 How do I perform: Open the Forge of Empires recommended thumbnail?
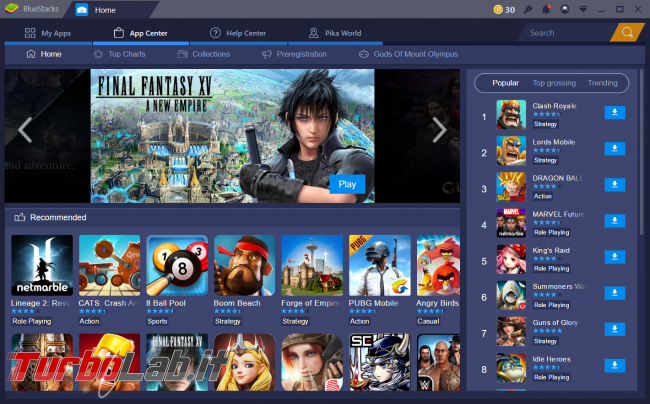[x=312, y=265]
